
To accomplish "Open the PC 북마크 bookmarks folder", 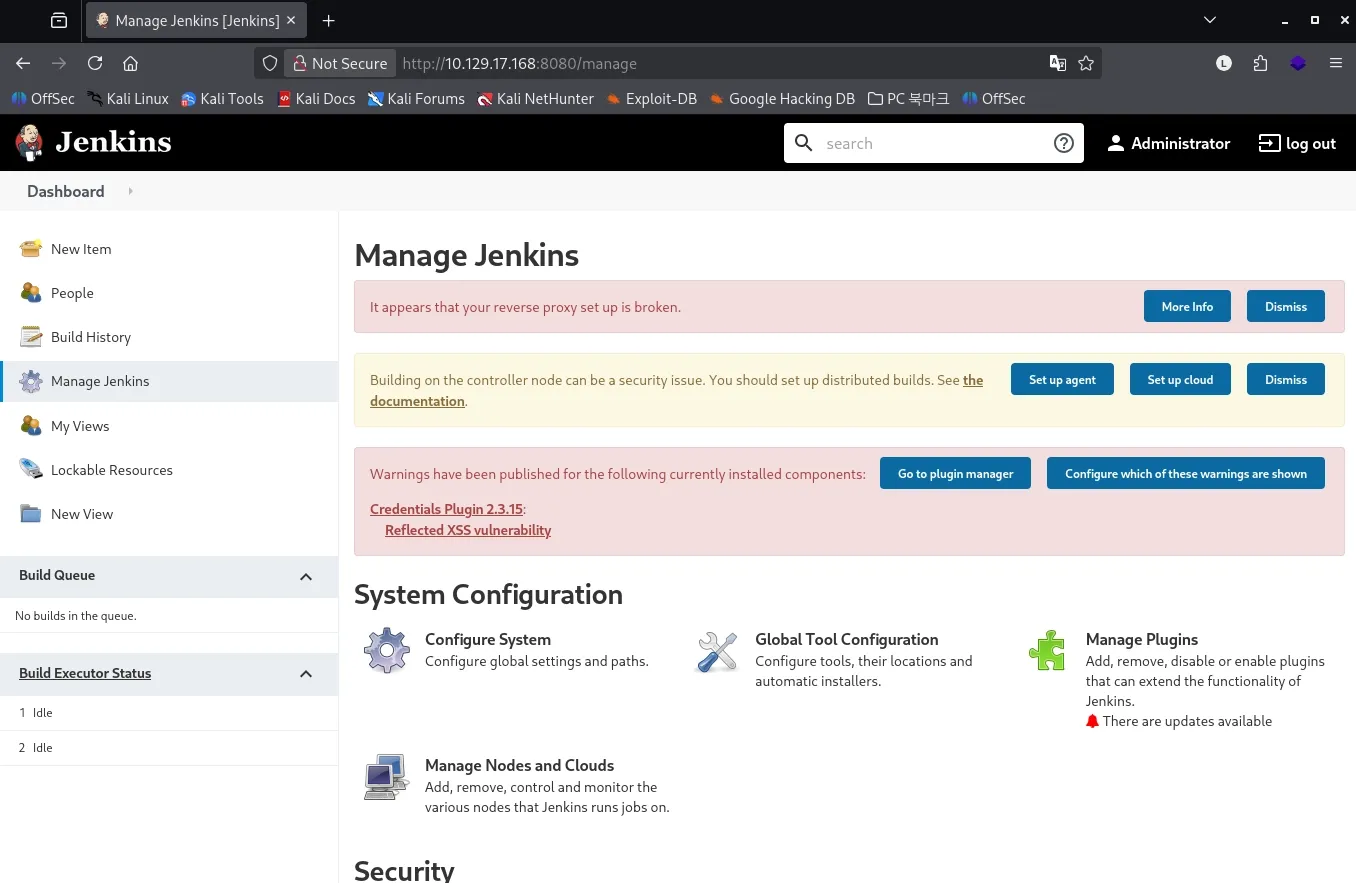I will point(908,98).
